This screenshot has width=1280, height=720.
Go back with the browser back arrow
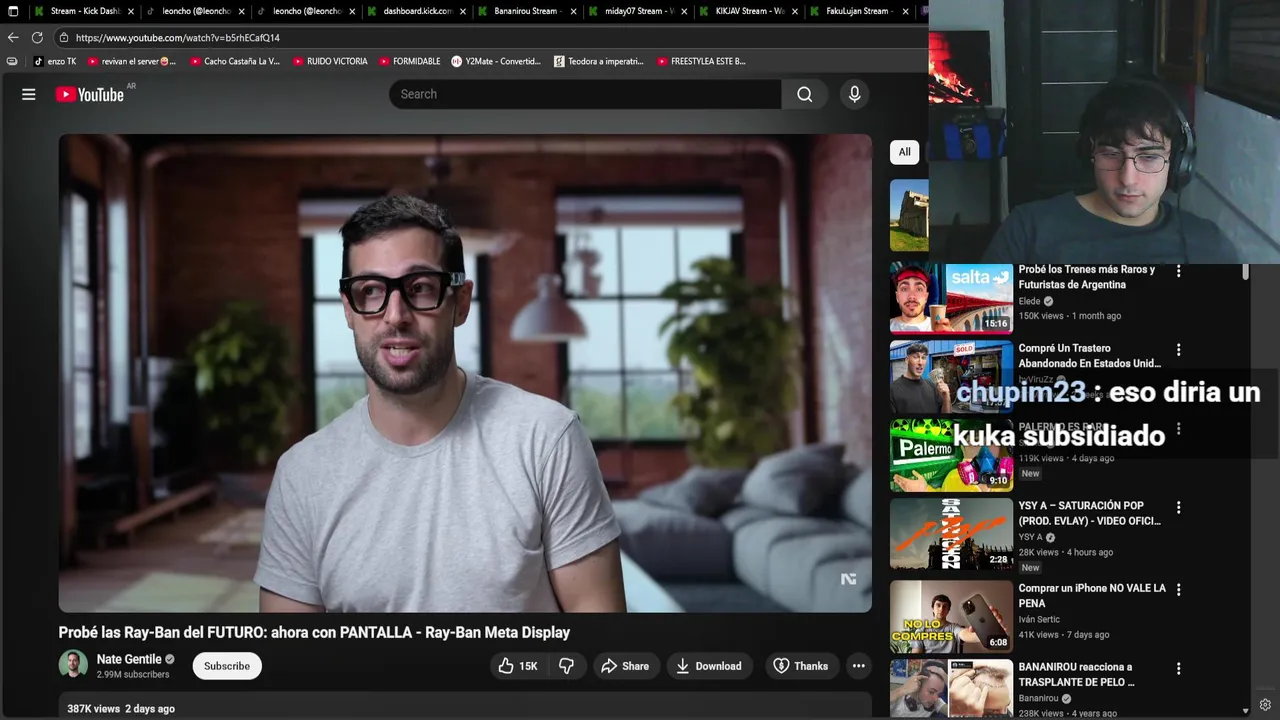(13, 37)
